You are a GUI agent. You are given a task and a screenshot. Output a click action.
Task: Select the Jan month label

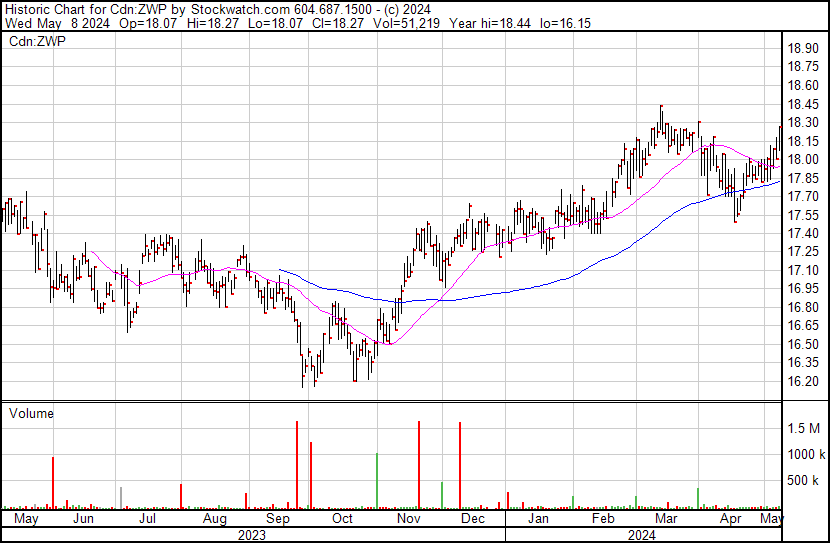point(538,520)
